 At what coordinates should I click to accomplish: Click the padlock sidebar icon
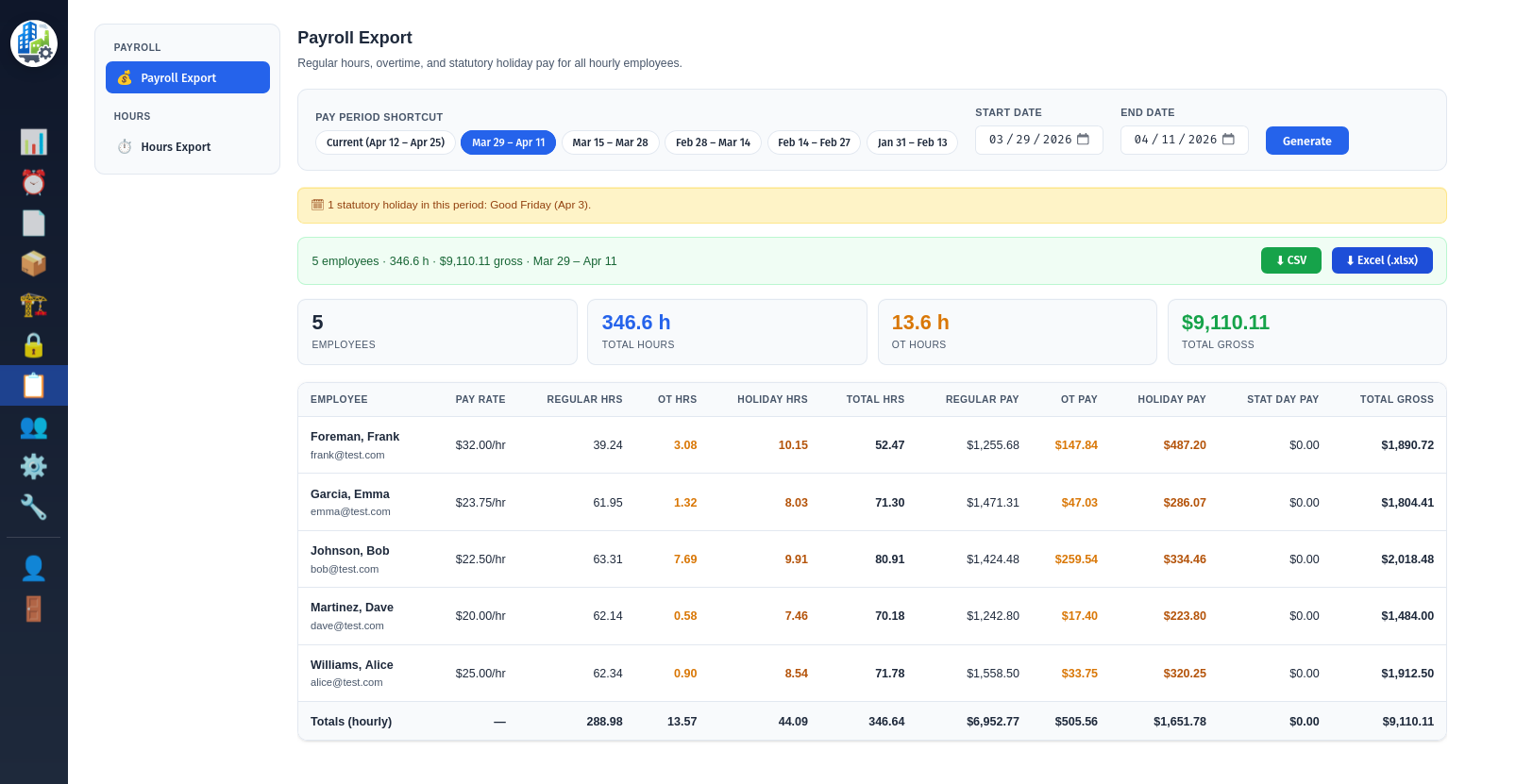(x=33, y=344)
